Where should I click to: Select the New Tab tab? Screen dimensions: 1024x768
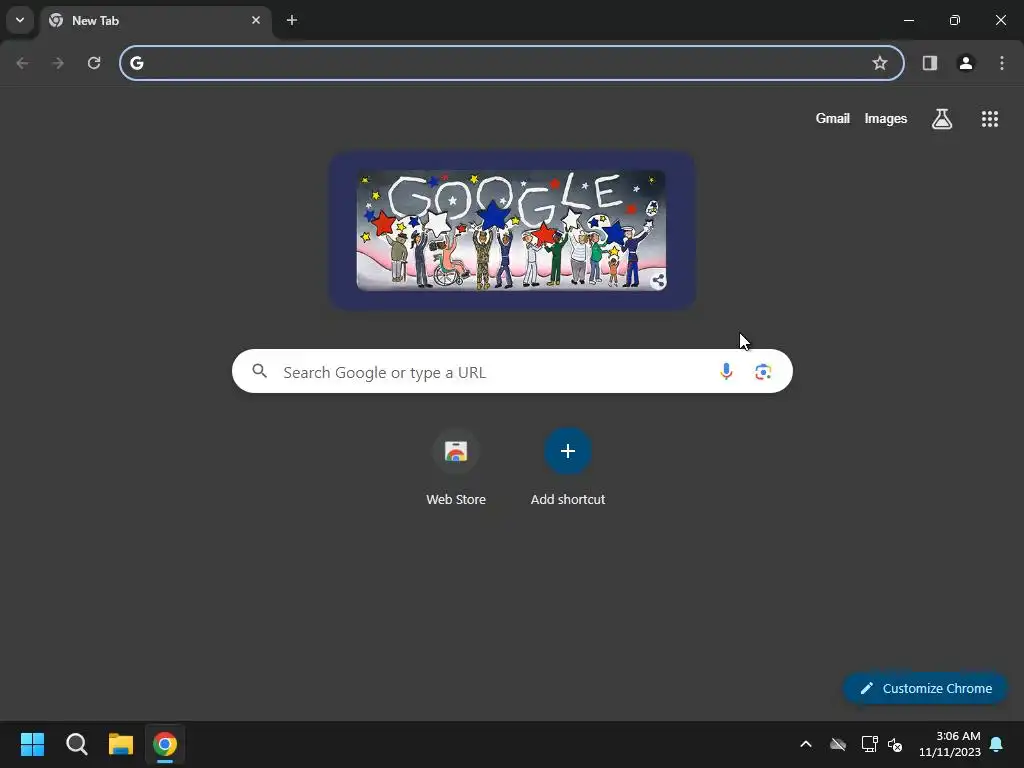(x=155, y=21)
